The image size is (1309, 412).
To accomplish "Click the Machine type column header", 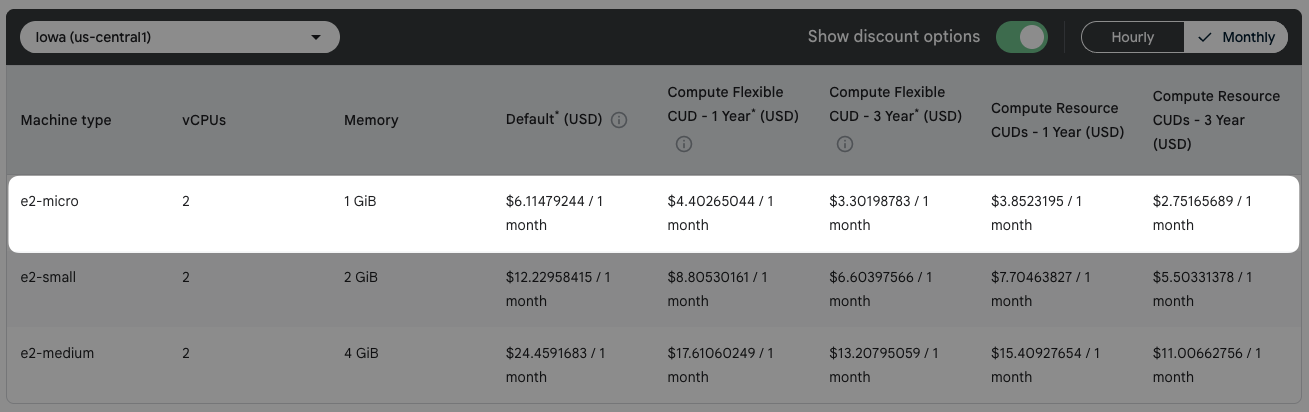I will pos(66,120).
